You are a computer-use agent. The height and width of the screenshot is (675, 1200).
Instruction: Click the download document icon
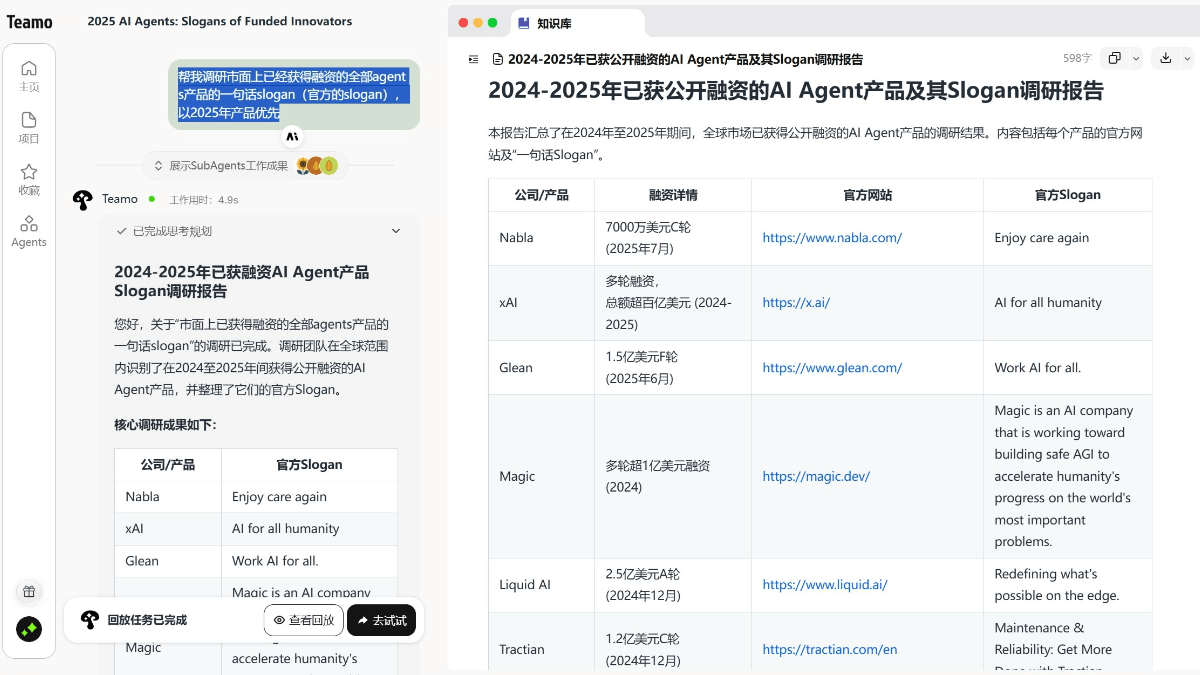point(1165,59)
